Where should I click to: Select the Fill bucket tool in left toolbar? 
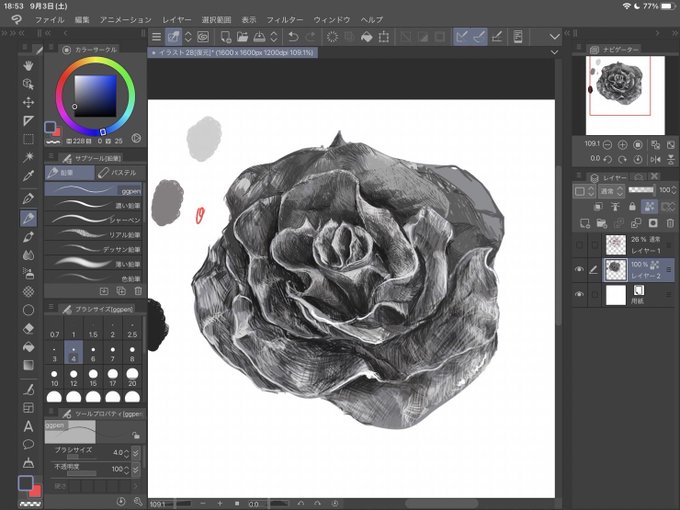pos(28,347)
